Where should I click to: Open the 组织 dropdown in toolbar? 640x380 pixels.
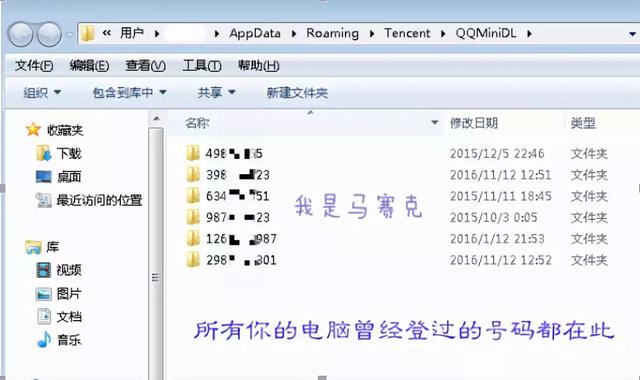[42, 93]
